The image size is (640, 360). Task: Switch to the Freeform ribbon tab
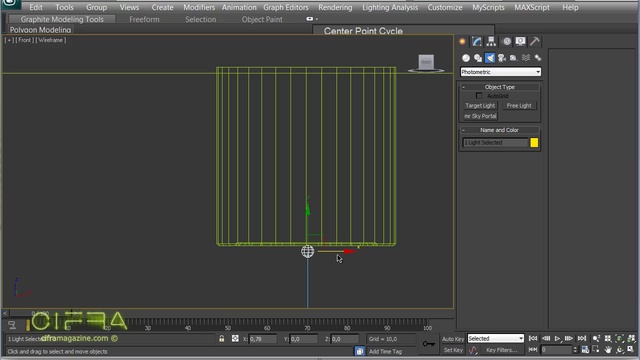tap(144, 19)
